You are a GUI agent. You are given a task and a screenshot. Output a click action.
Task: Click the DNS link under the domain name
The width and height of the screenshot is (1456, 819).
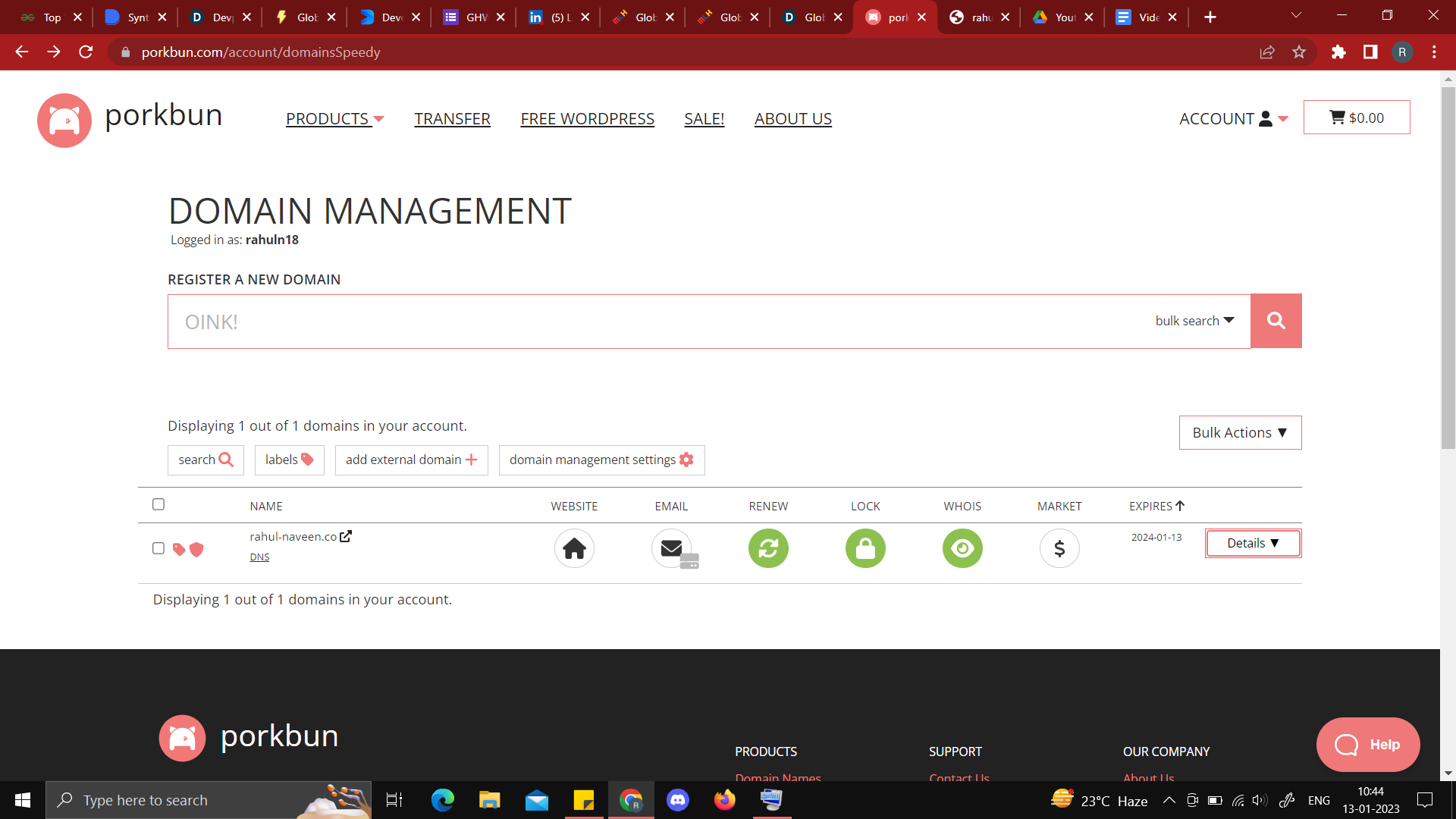point(259,557)
